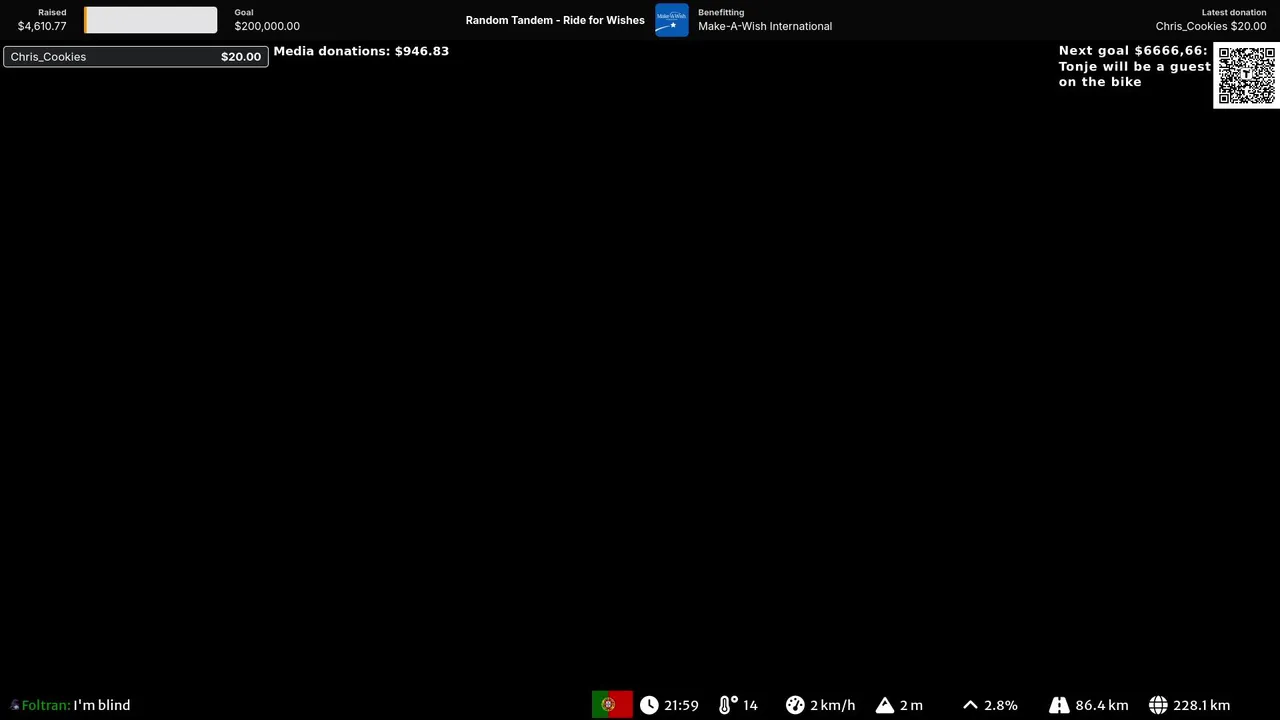Click the "Media donations: $946.83" text
This screenshot has height=720, width=1280.
[x=361, y=51]
